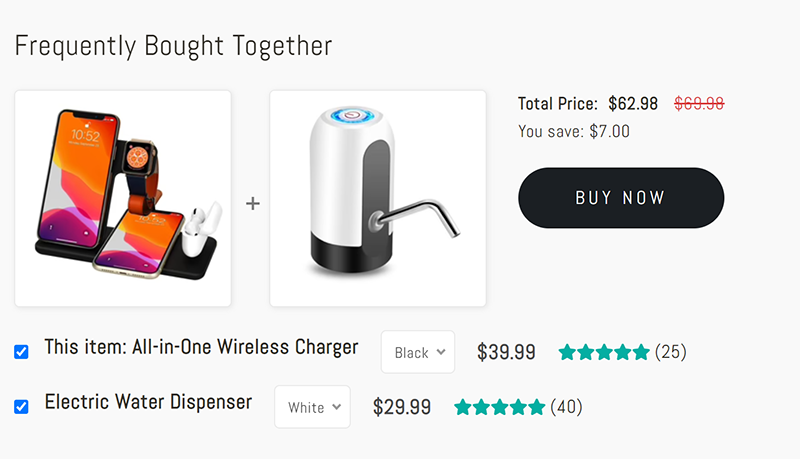800x459 pixels.
Task: Open the Electric Water Dispenser product link
Action: [148, 402]
